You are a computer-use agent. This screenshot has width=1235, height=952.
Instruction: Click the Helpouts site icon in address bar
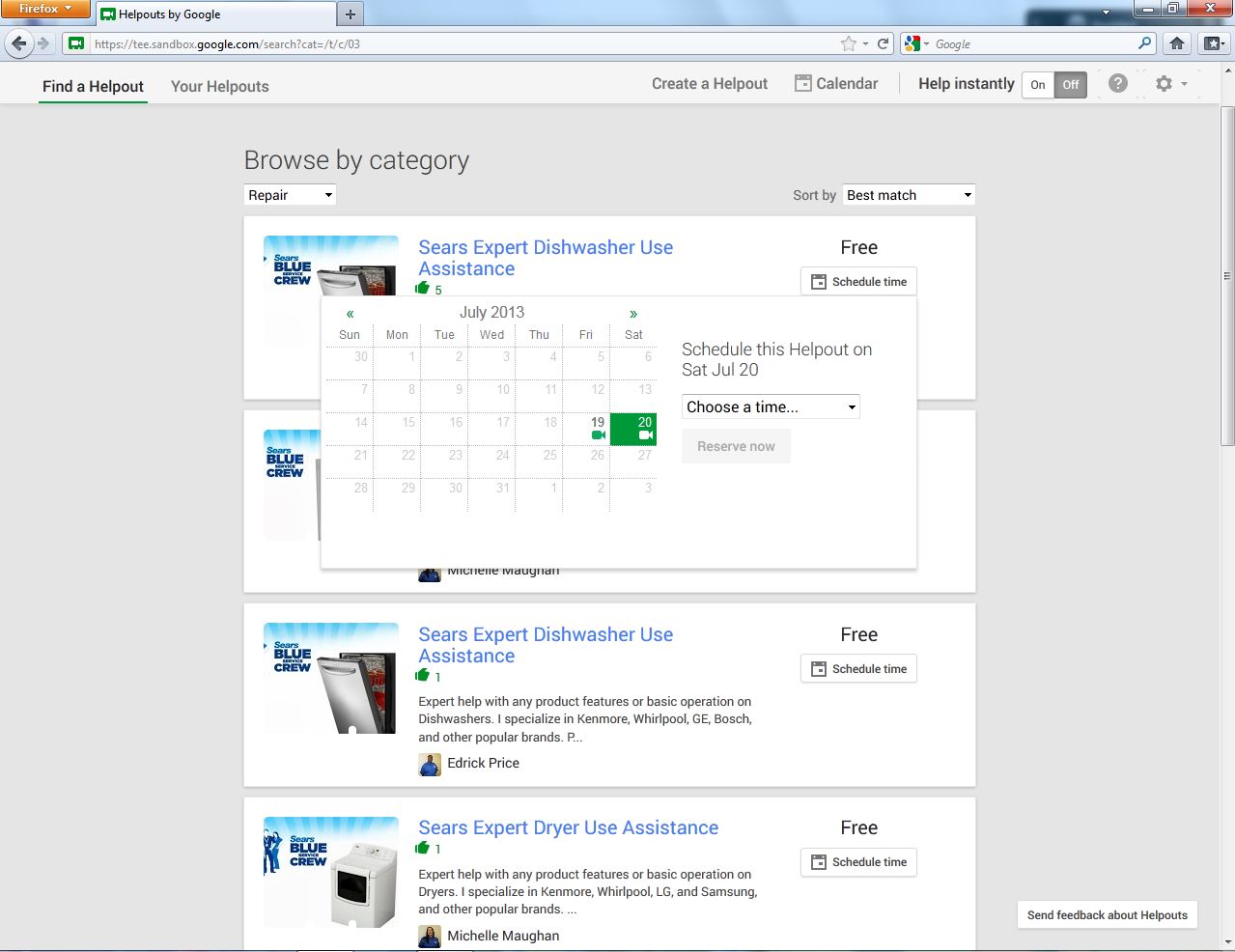(75, 43)
